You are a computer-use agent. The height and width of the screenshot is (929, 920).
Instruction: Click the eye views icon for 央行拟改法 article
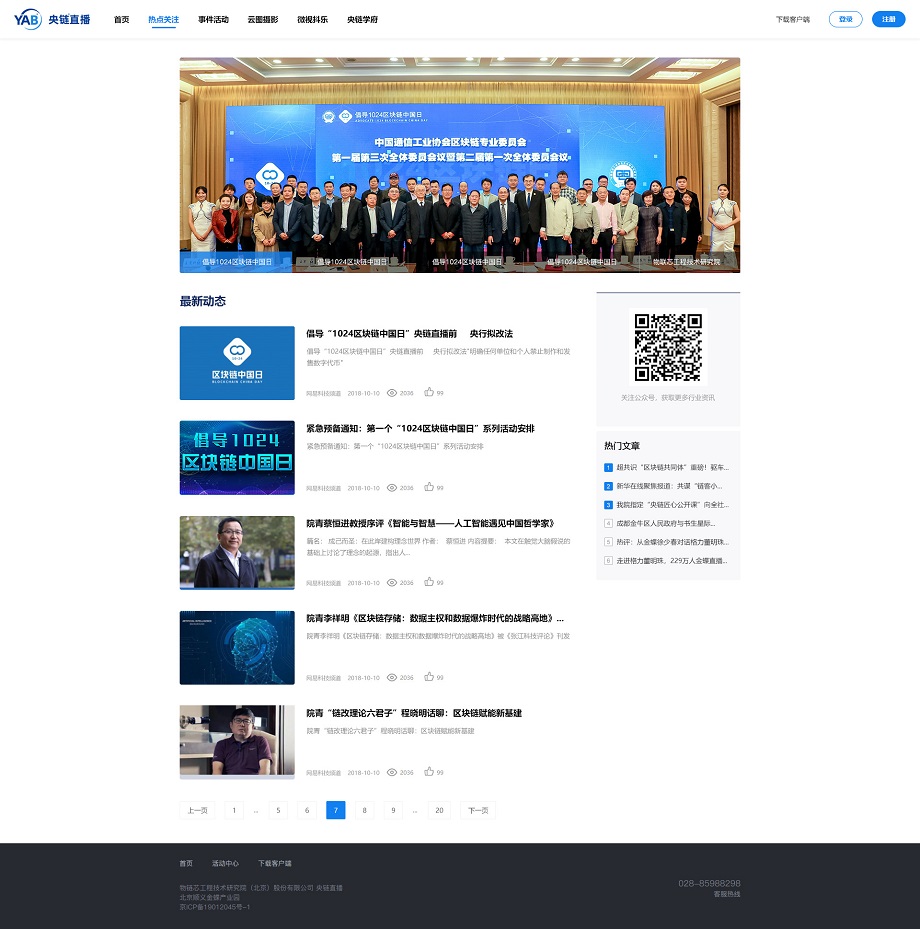click(392, 393)
